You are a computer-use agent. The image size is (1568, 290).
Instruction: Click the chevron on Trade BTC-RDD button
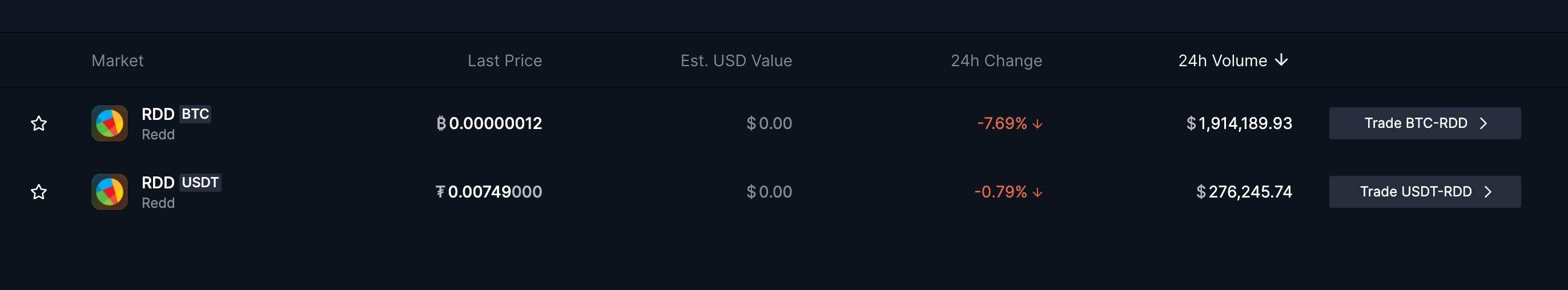pyautogui.click(x=1483, y=123)
